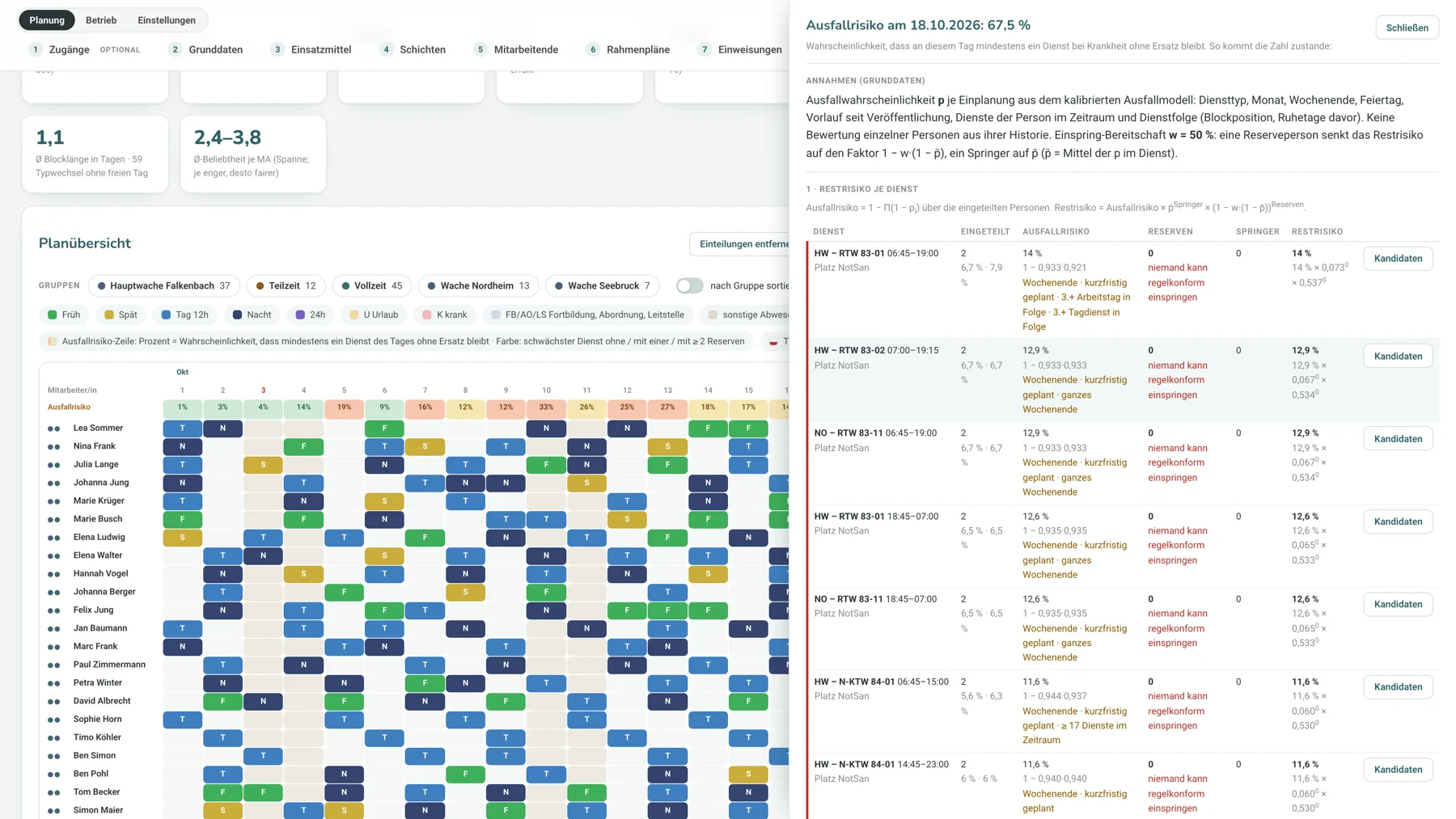This screenshot has width=1456, height=819.
Task: Click the 27% Ausfallrisiko cell on day 13
Action: coord(667,407)
